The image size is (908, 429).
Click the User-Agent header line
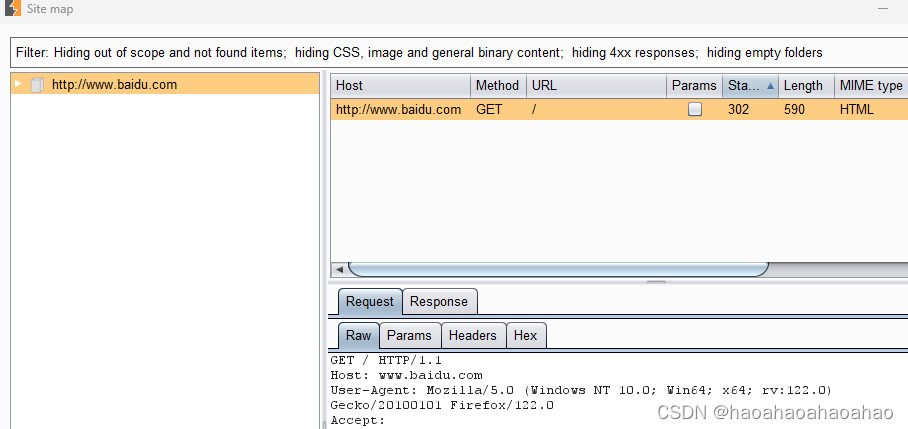click(581, 390)
